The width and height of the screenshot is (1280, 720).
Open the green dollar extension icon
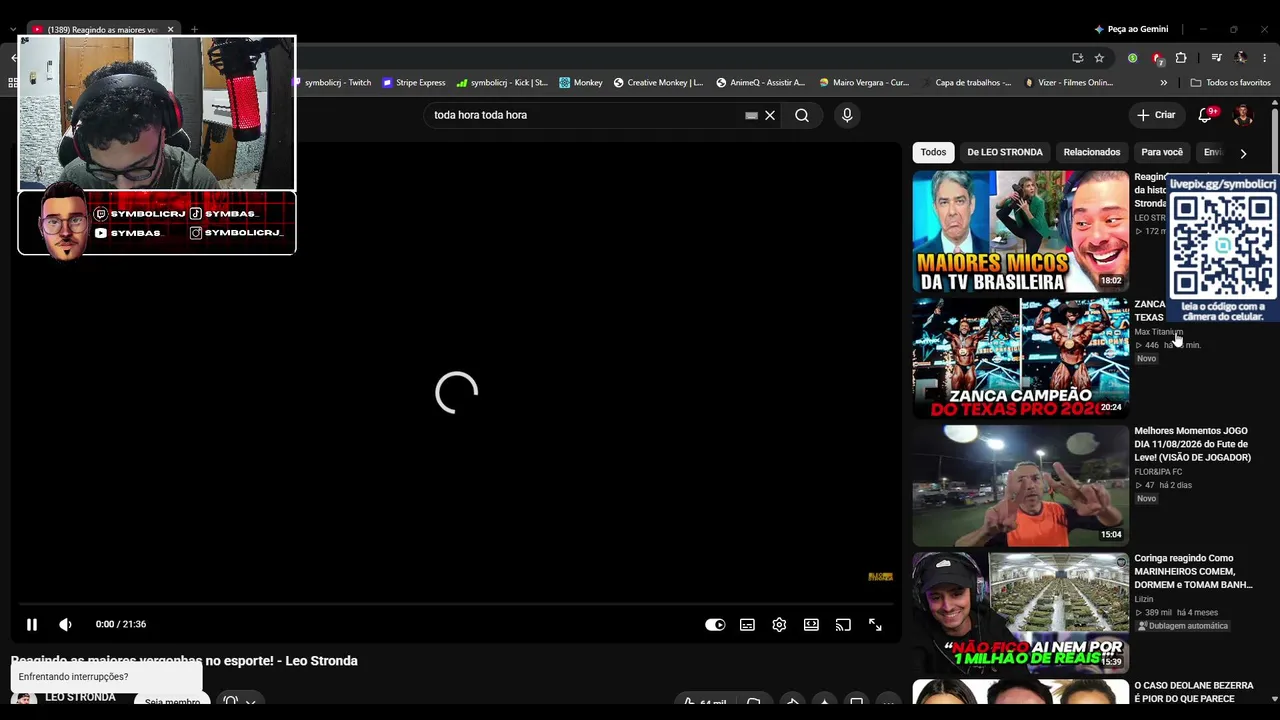point(1132,58)
